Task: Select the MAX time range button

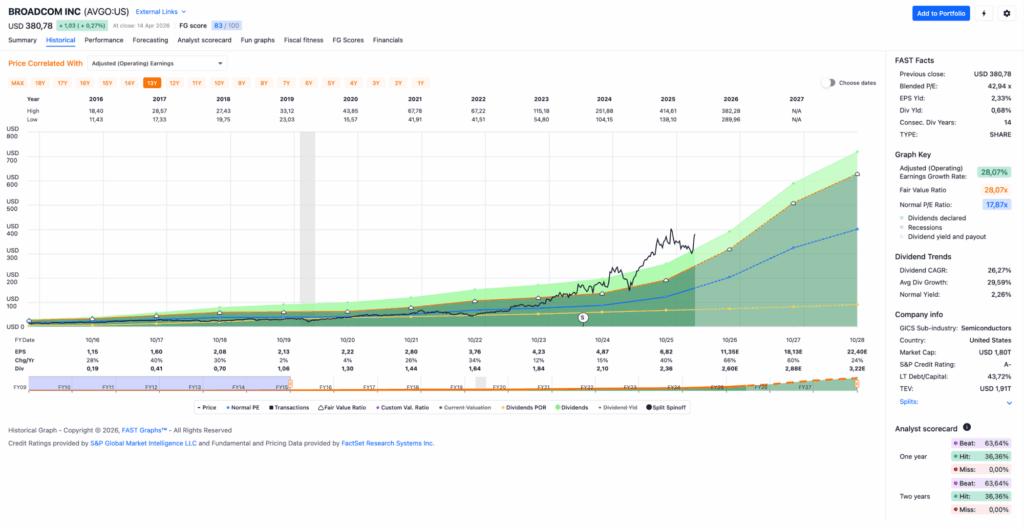Action: [18, 83]
